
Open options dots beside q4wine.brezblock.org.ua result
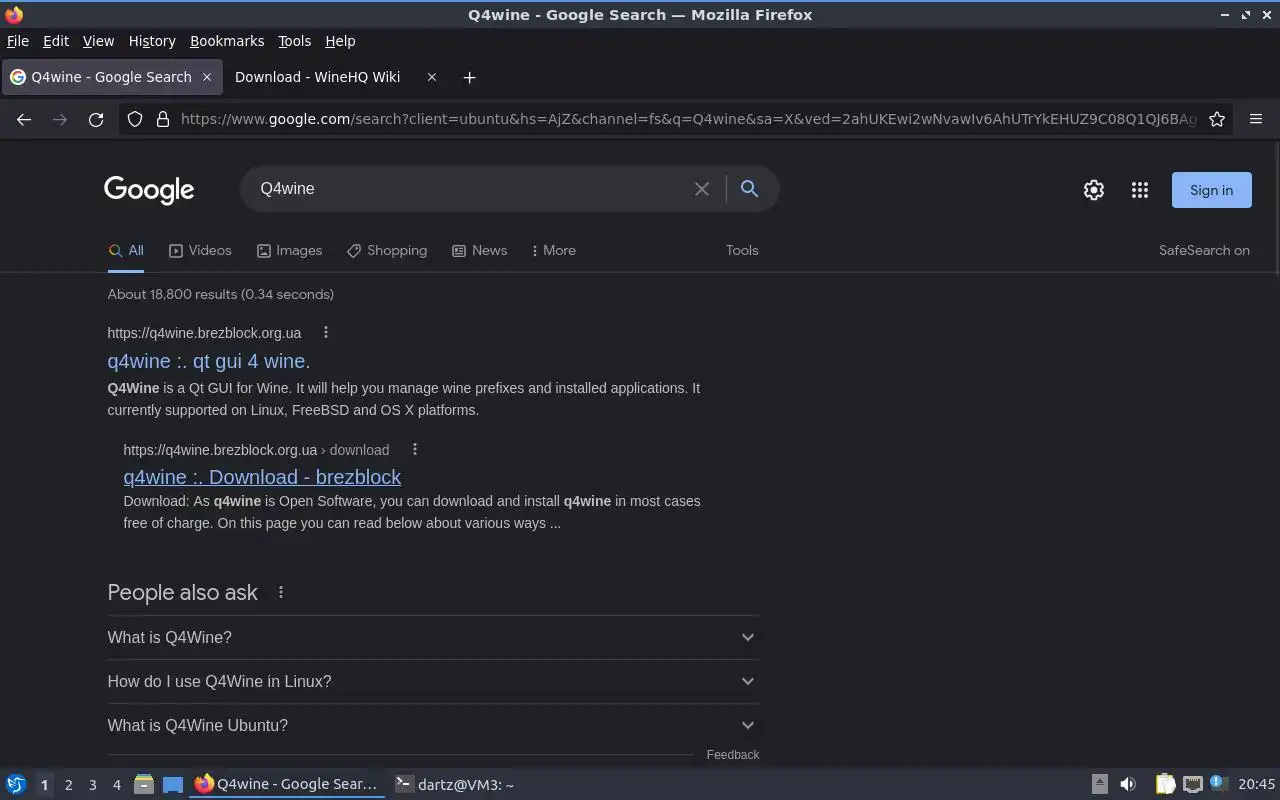(x=325, y=332)
